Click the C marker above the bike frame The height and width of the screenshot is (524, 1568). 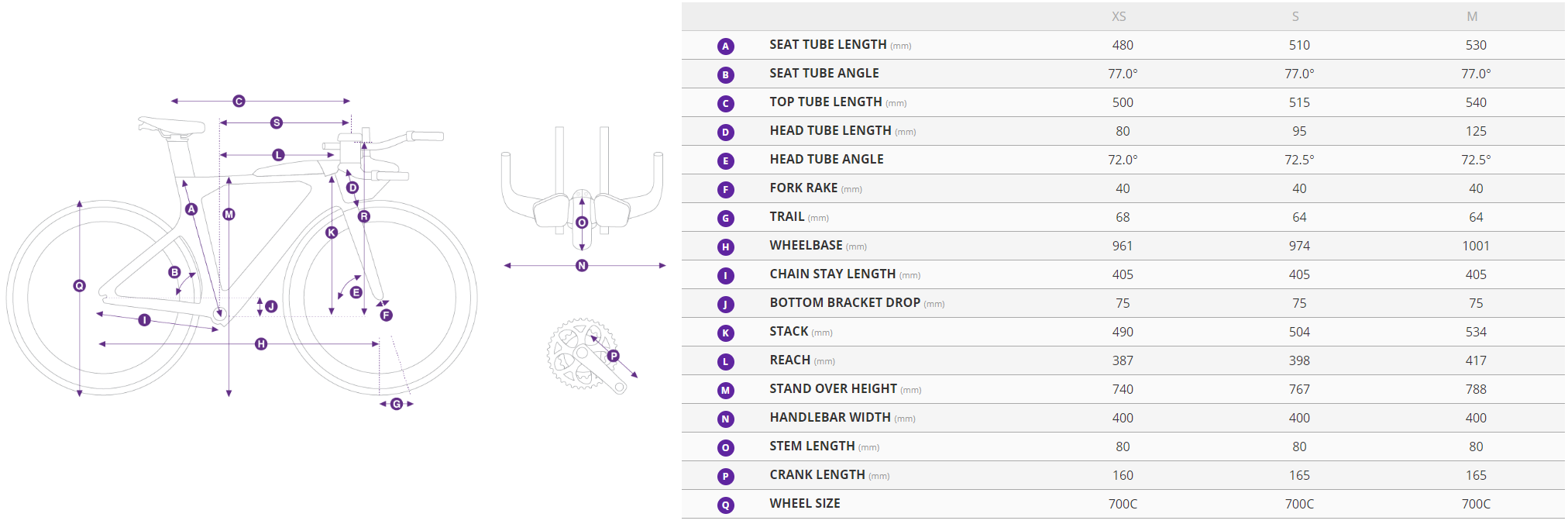pos(239,101)
